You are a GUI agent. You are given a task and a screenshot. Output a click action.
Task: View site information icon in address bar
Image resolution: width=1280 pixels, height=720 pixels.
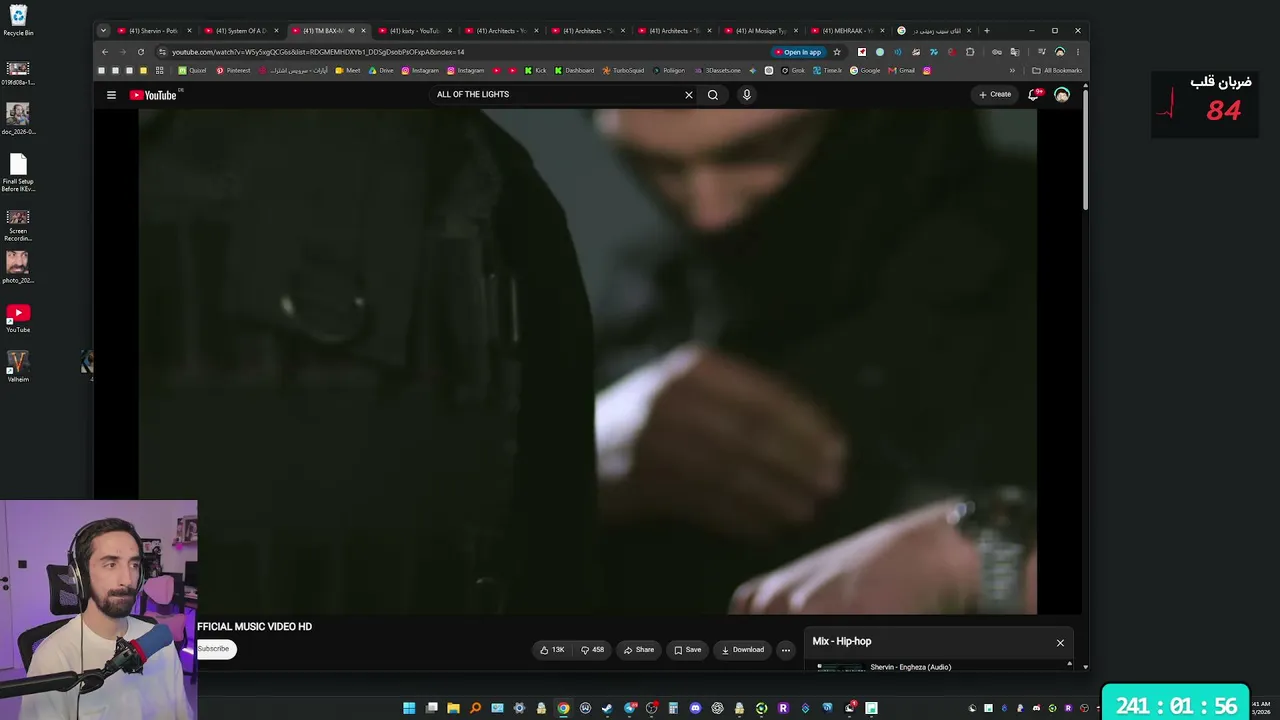click(x=162, y=52)
